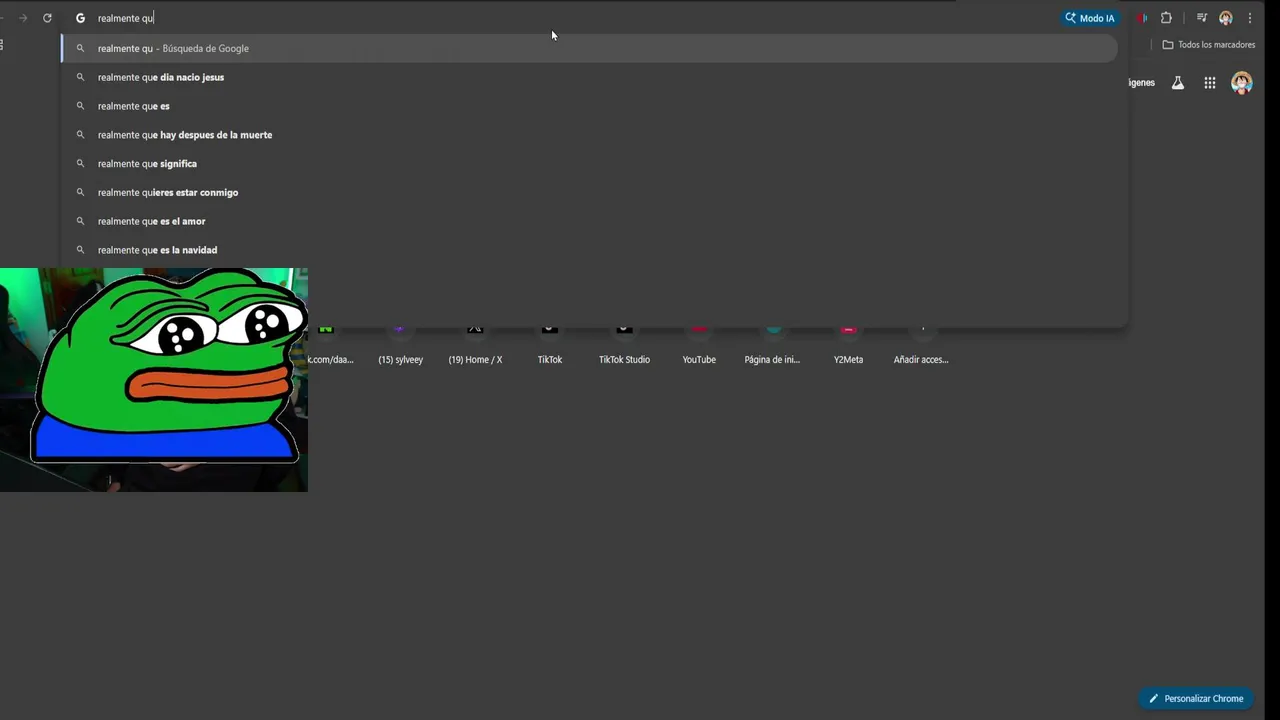Open the Extensions puzzle icon
1280x720 pixels.
click(x=1166, y=18)
